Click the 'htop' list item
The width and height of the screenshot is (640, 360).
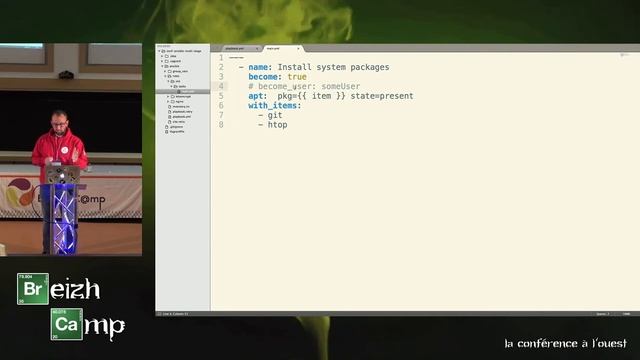click(278, 124)
